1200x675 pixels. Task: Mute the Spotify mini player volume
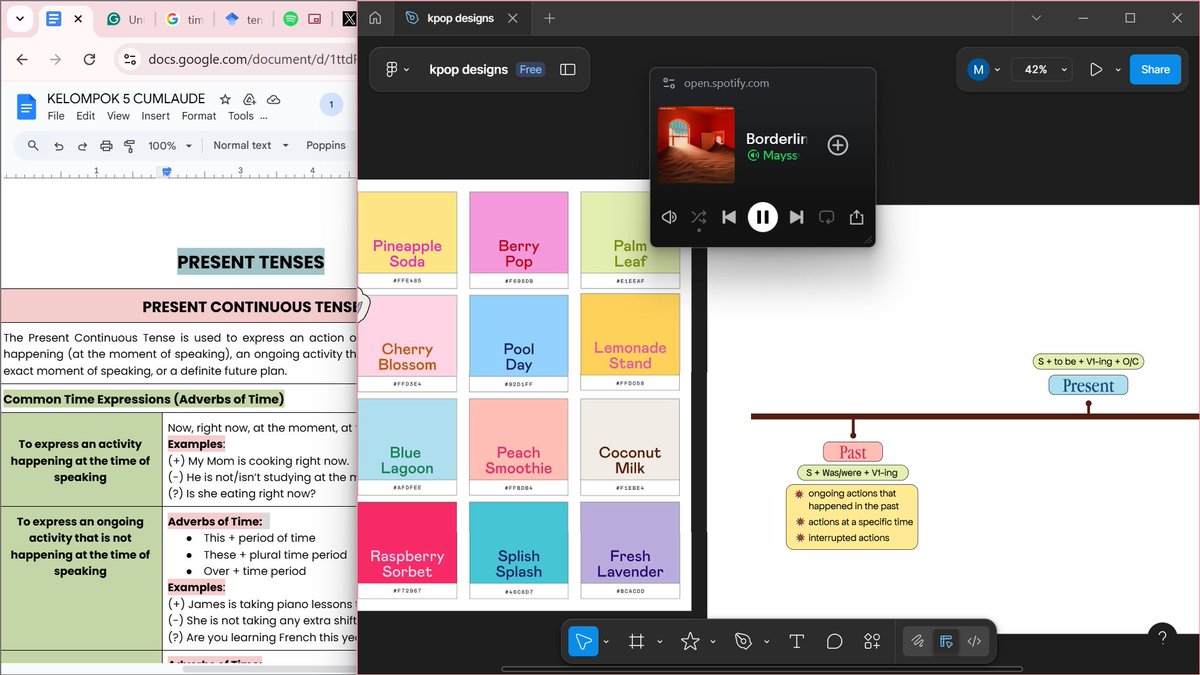click(669, 217)
